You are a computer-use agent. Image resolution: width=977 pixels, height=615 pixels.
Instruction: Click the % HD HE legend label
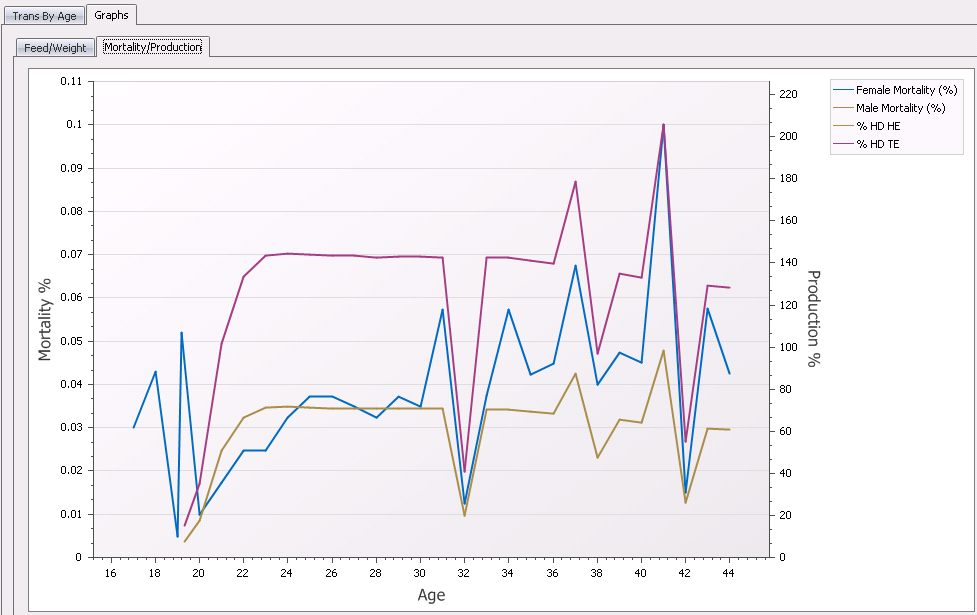[x=878, y=126]
